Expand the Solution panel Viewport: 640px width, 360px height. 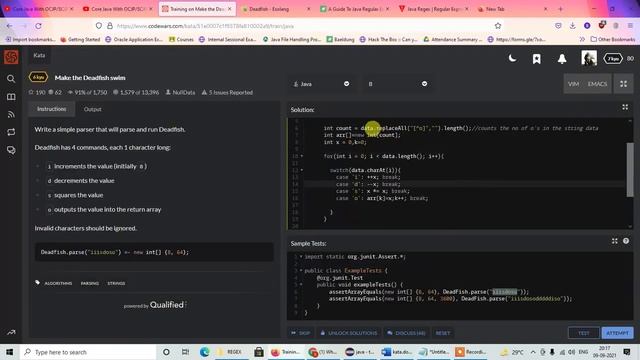click(x=625, y=107)
